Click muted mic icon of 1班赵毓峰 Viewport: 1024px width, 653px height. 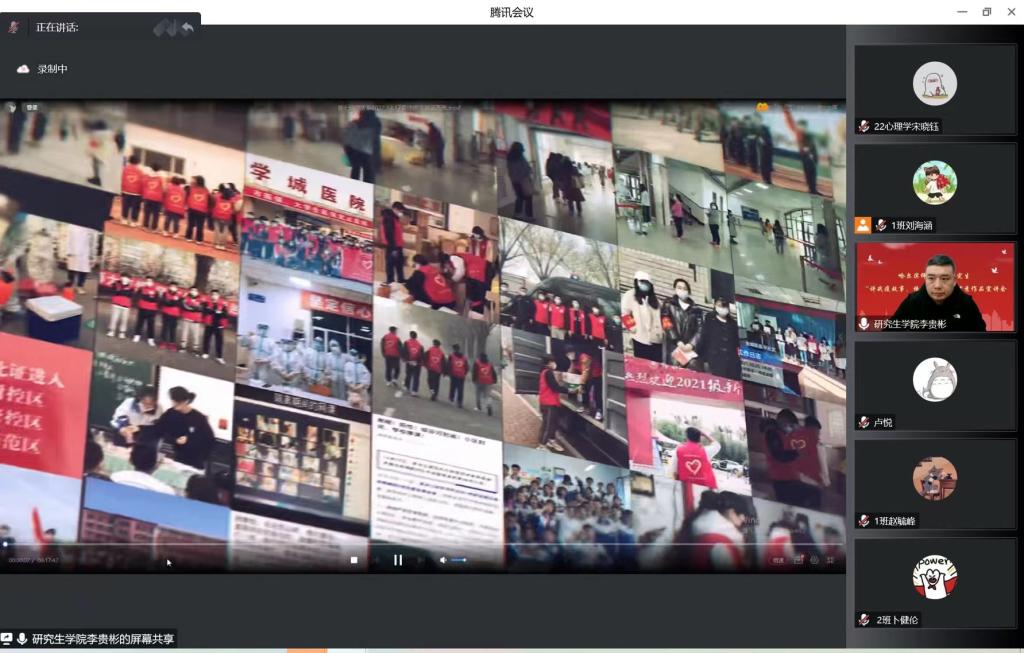click(x=864, y=521)
